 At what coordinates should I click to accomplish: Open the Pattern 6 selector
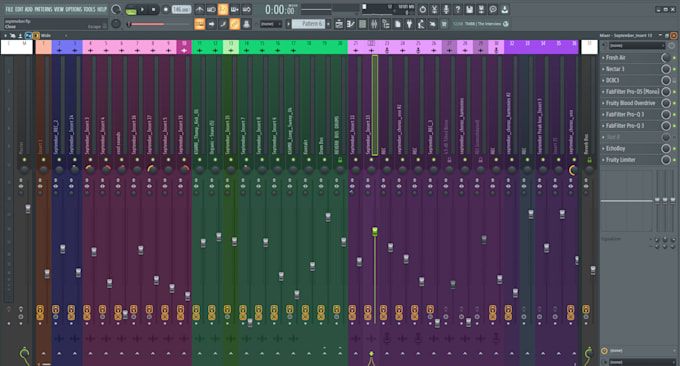308,24
